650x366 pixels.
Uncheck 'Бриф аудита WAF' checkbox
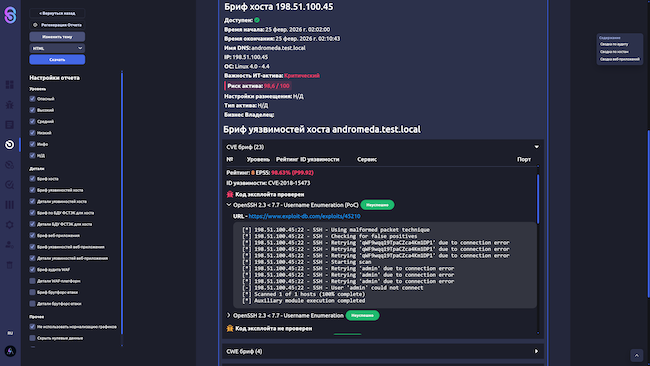tap(32, 269)
